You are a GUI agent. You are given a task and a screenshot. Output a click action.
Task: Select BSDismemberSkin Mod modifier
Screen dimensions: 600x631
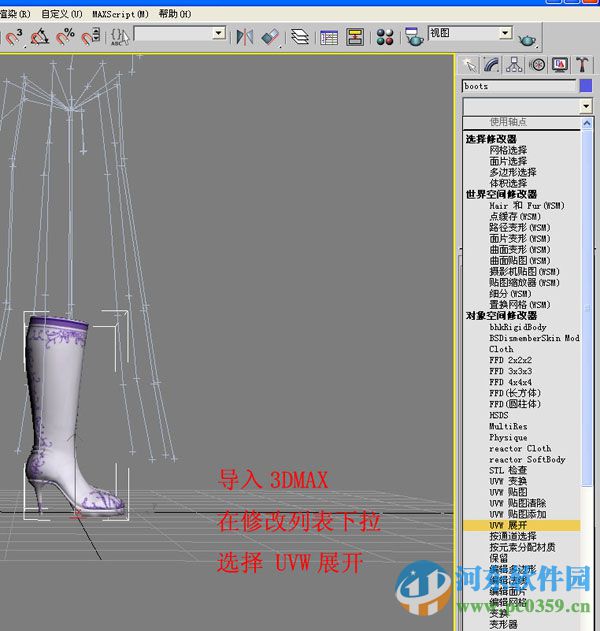534,338
